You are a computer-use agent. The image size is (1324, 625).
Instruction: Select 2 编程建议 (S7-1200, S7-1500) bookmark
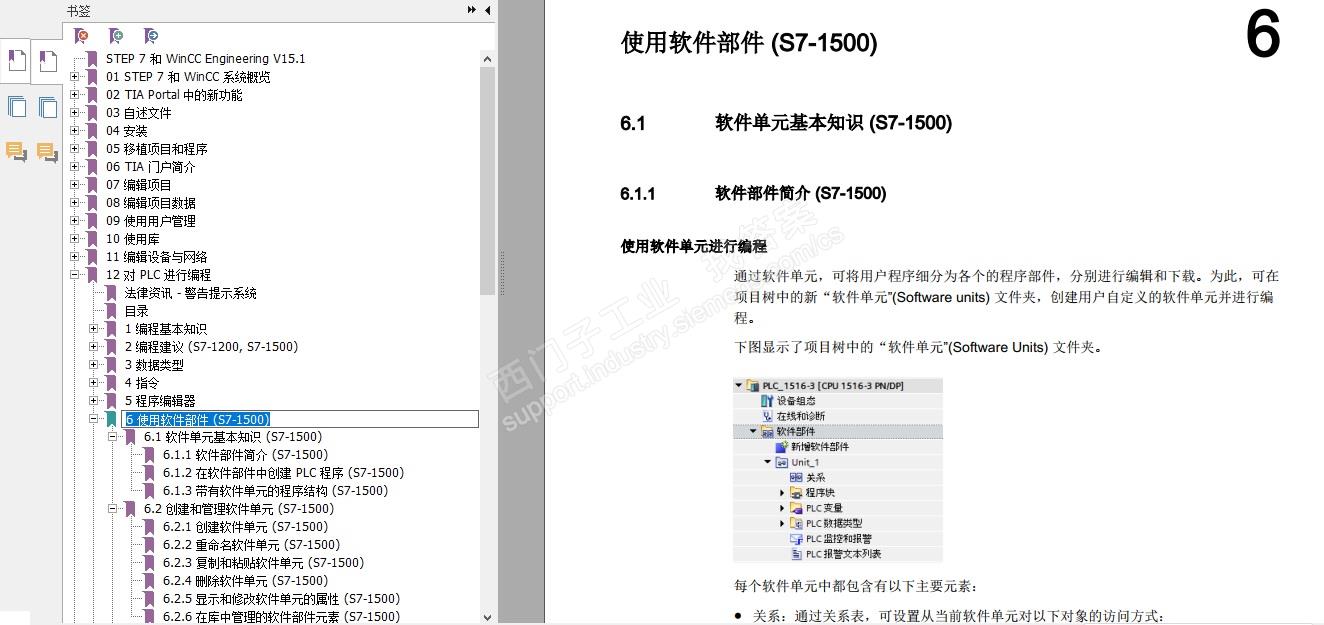click(211, 347)
